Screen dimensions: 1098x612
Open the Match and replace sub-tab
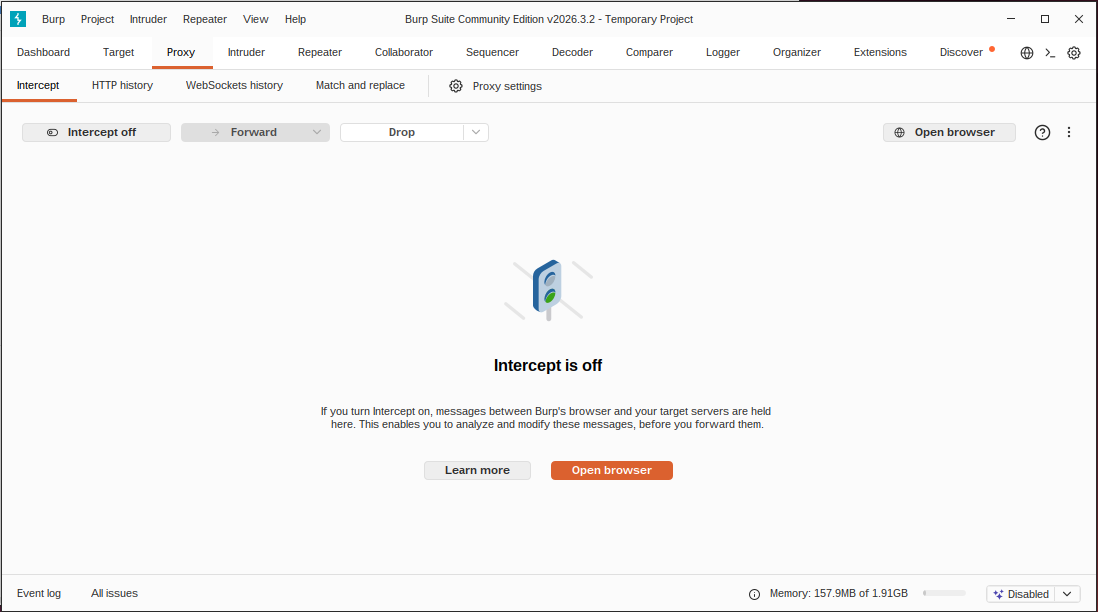click(360, 85)
